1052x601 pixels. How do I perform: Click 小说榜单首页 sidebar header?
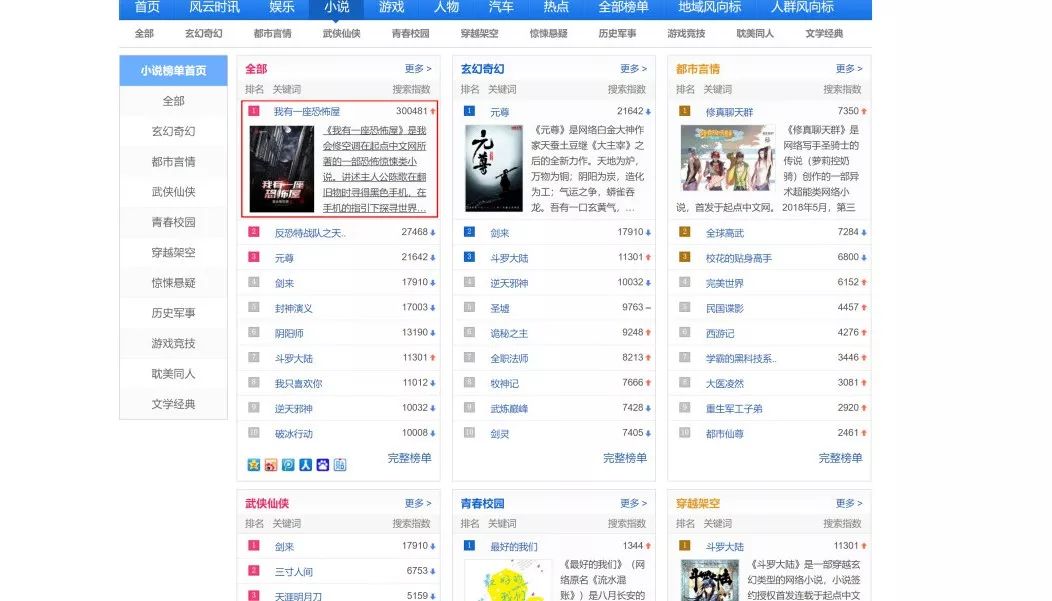point(173,70)
